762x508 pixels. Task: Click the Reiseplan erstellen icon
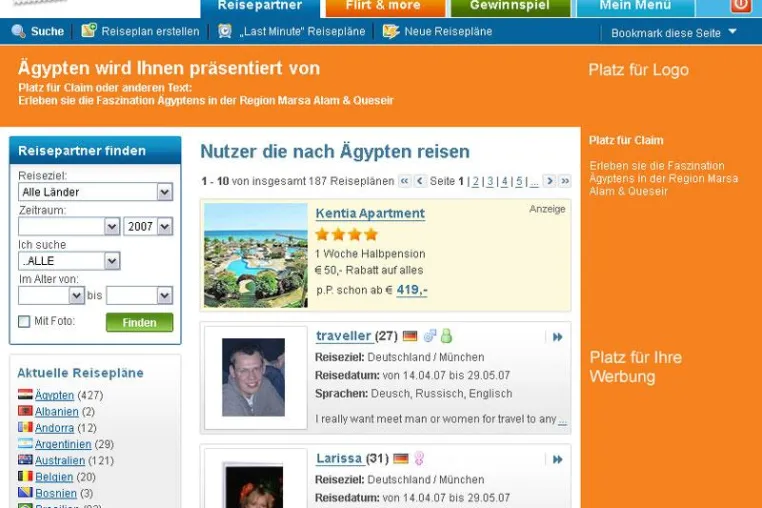[88, 31]
